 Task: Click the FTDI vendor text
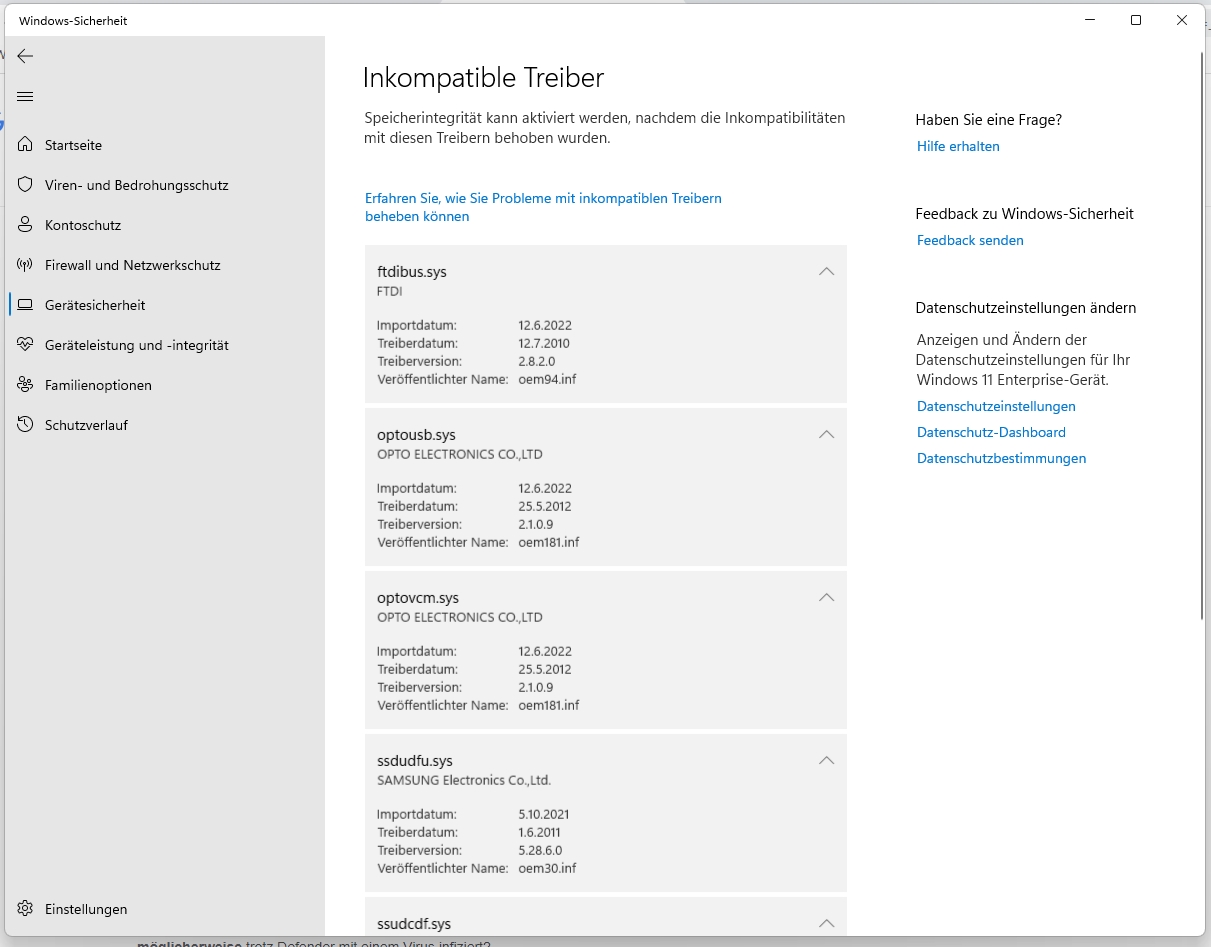390,291
